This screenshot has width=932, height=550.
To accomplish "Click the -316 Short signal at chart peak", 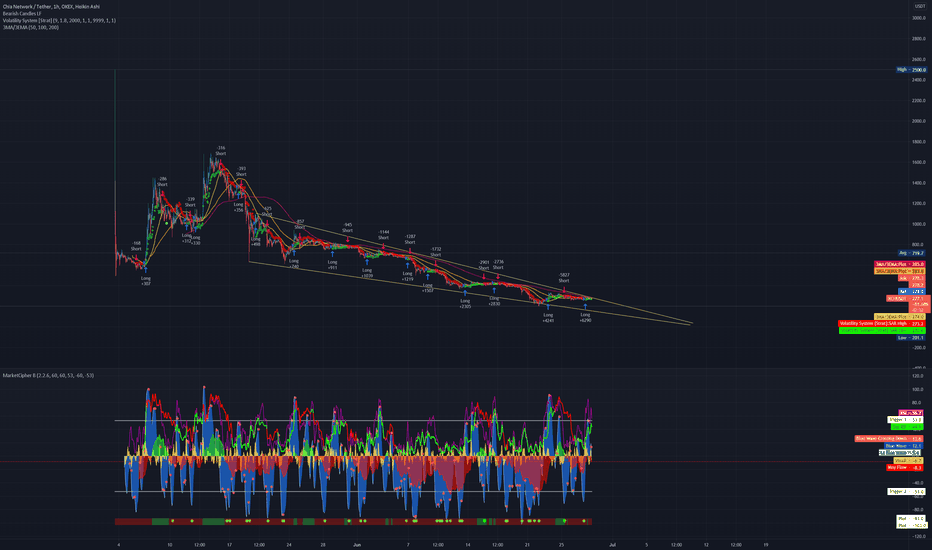I will pos(221,150).
